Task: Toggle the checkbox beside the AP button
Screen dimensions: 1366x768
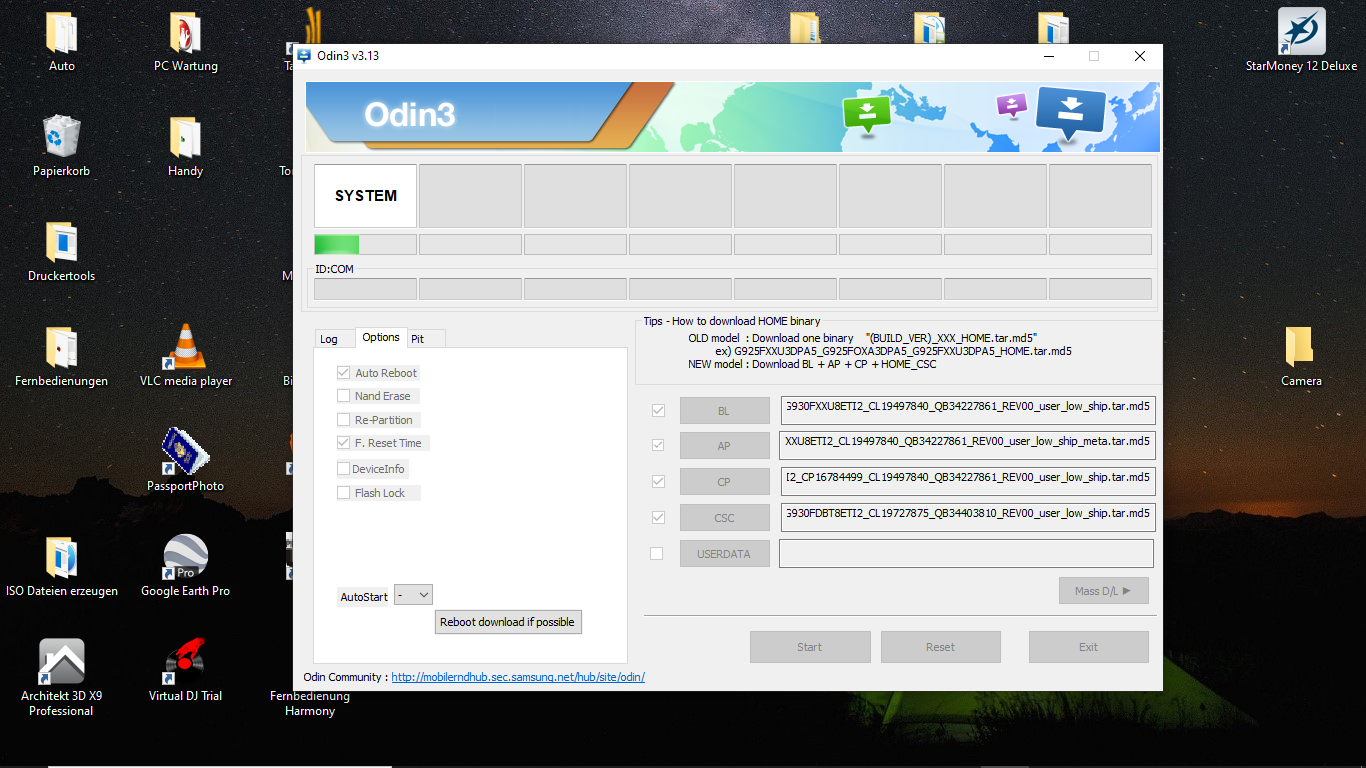Action: tap(658, 445)
